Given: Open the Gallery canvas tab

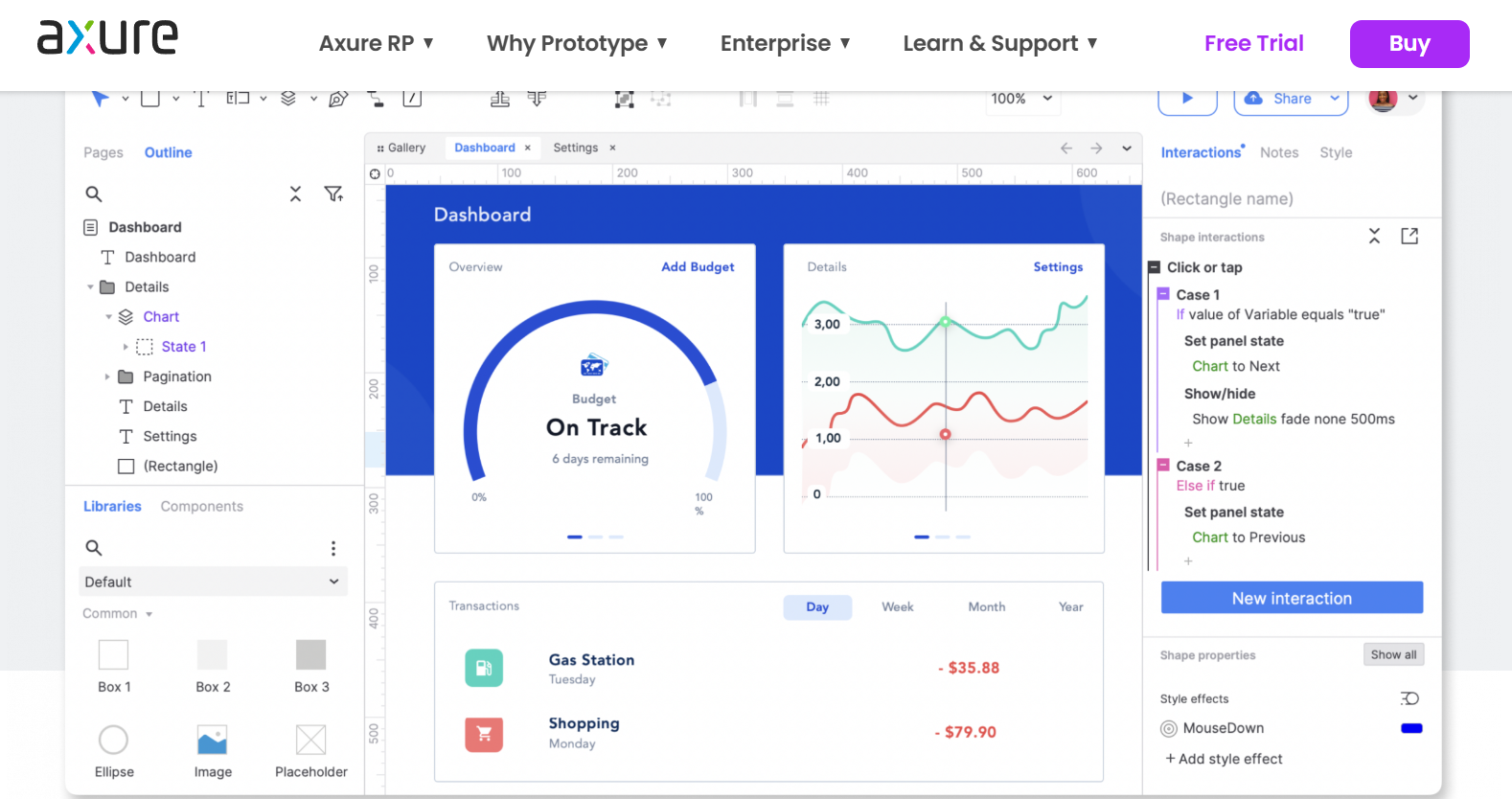Looking at the screenshot, I should (x=401, y=148).
